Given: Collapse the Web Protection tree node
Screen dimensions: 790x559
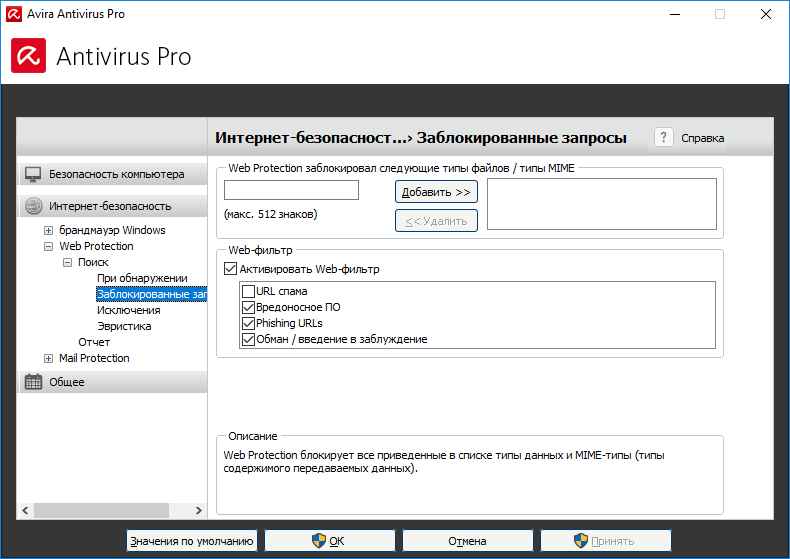Looking at the screenshot, I should [48, 247].
